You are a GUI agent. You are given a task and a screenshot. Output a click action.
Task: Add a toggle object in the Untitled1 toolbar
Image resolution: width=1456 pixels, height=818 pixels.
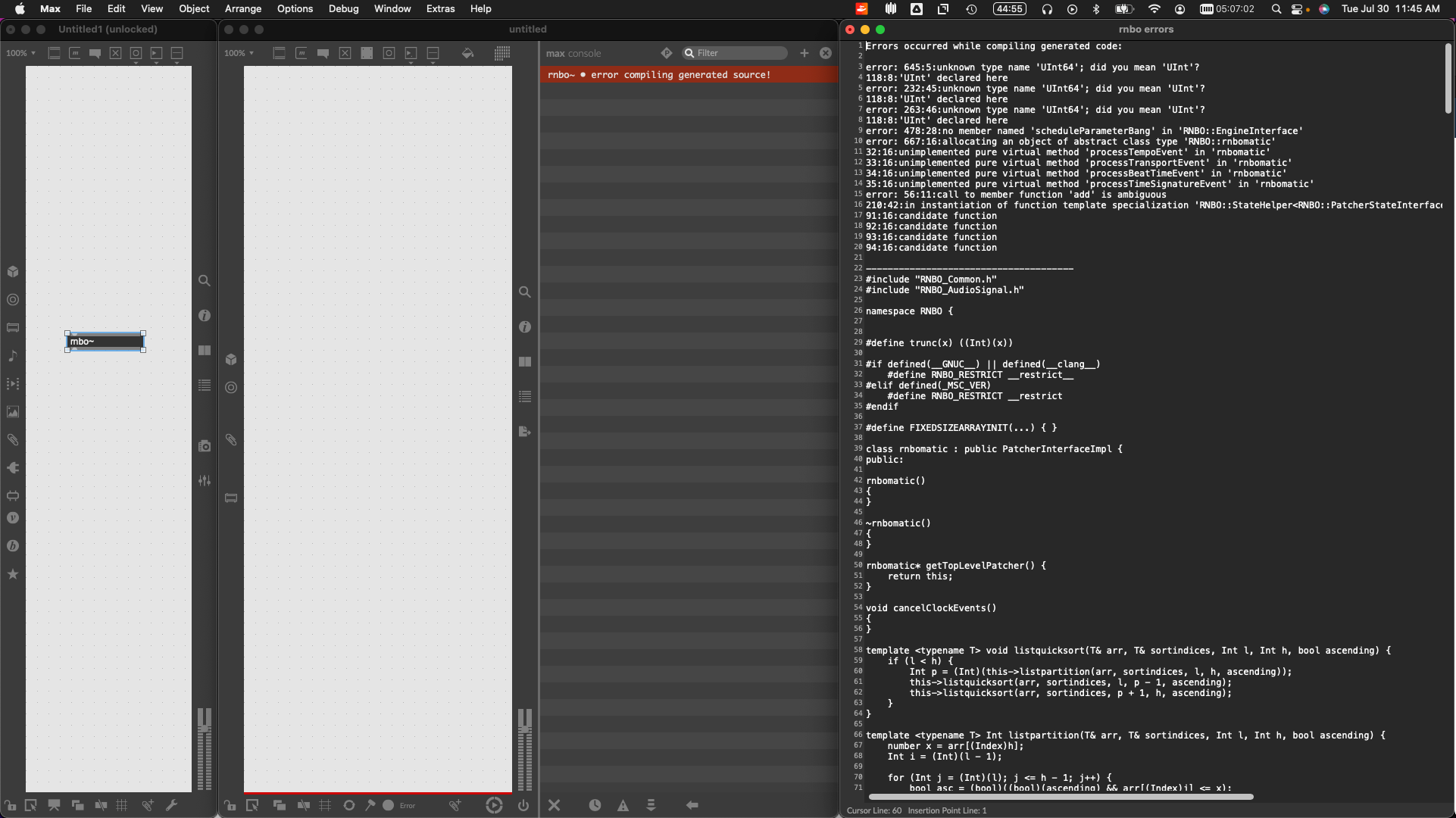point(115,53)
